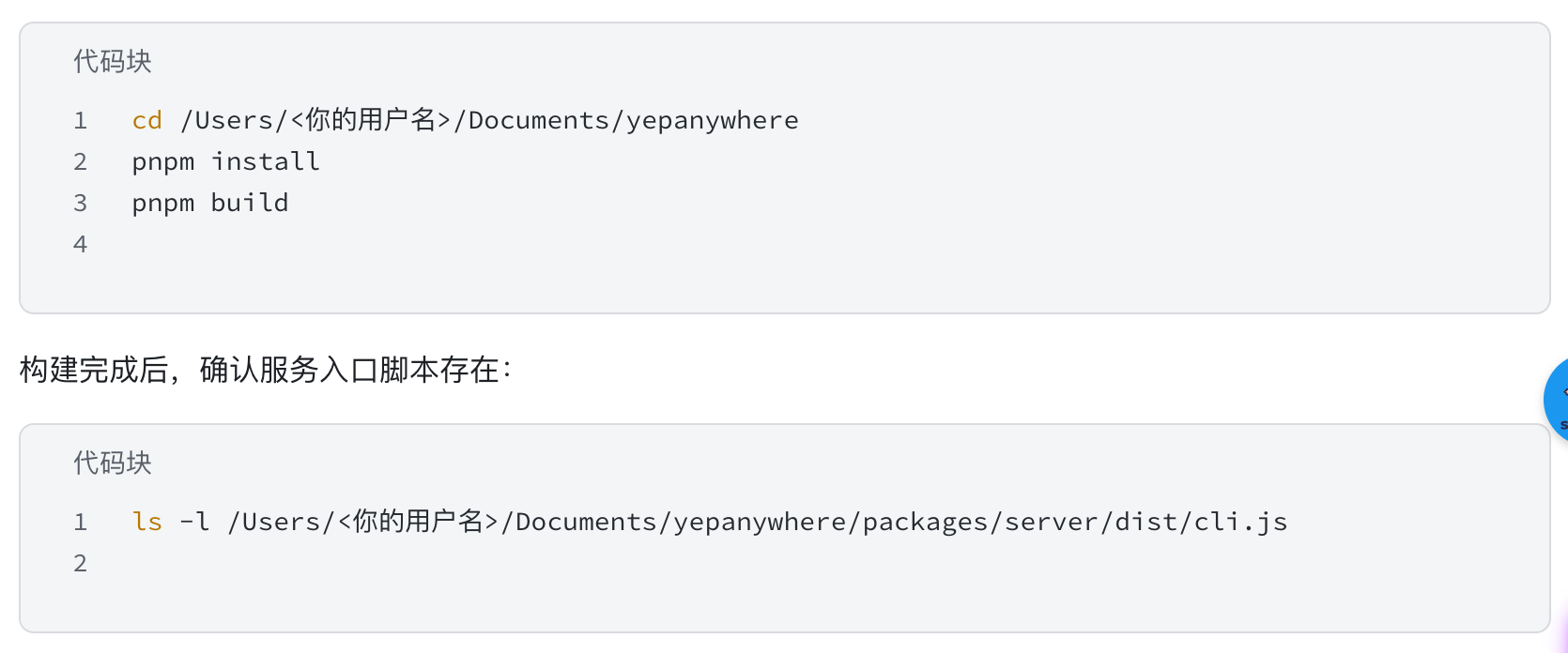Viewport: 1568px width, 653px height.
Task: Click the orange 'cd' command keyword
Action: pos(147,120)
